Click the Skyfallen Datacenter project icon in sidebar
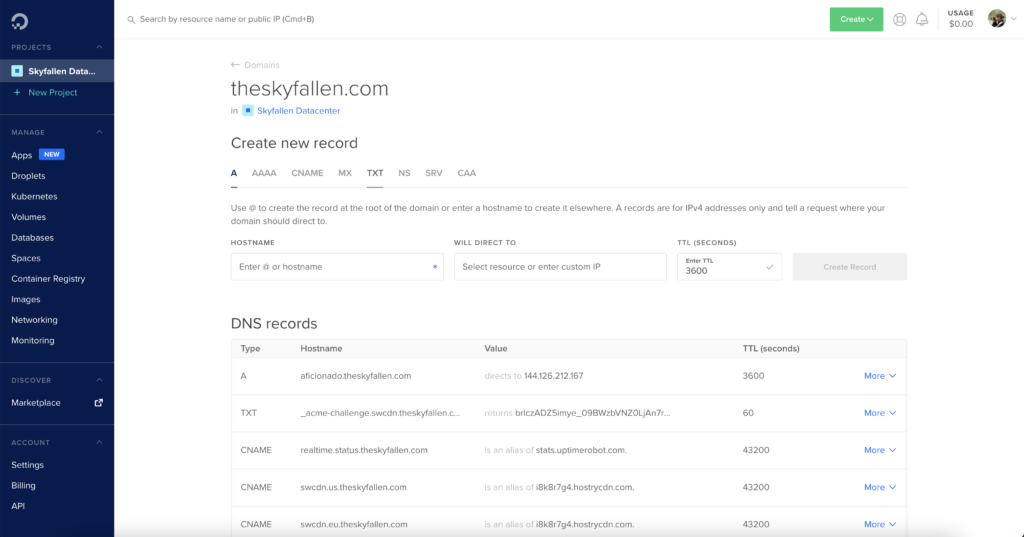This screenshot has height=537, width=1024. click(x=17, y=71)
